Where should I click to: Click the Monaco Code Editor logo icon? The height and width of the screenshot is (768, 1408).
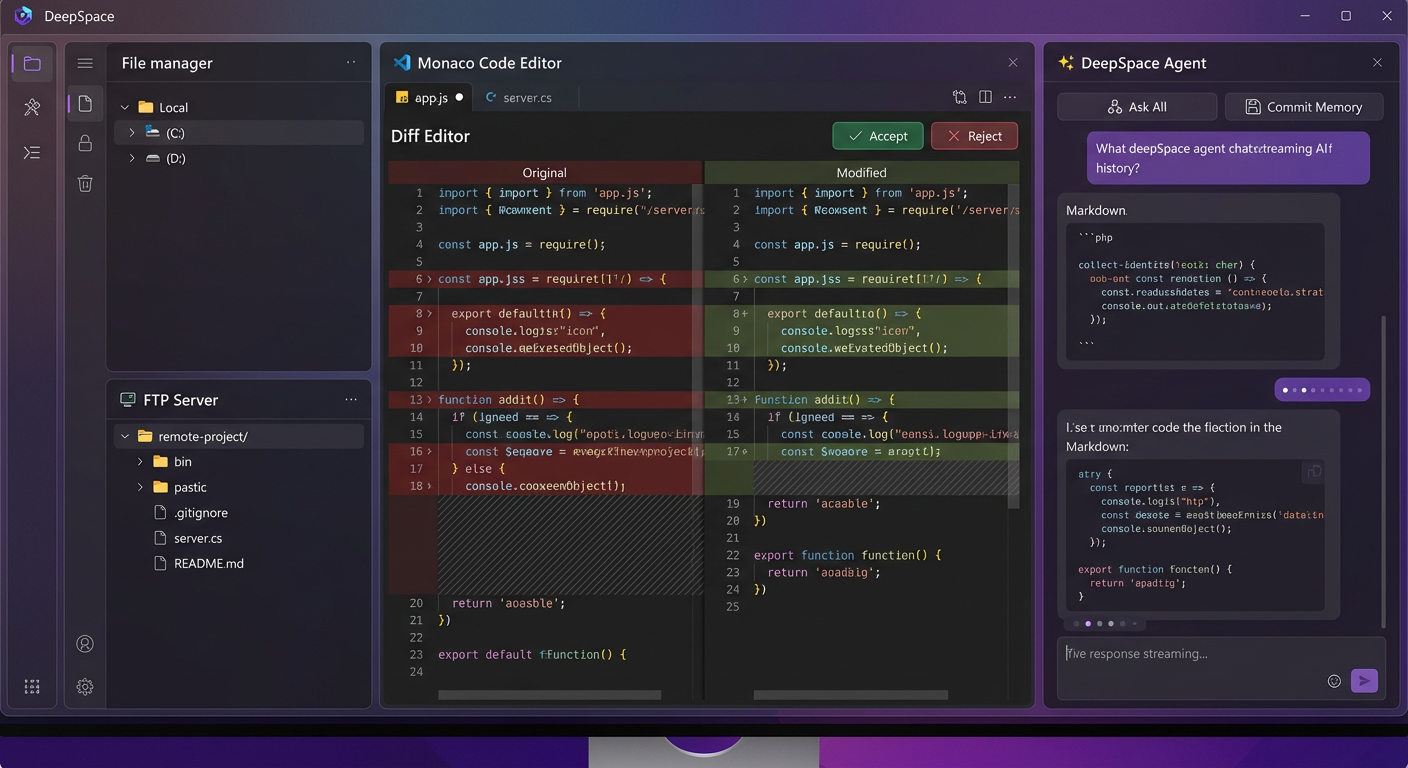pos(402,62)
